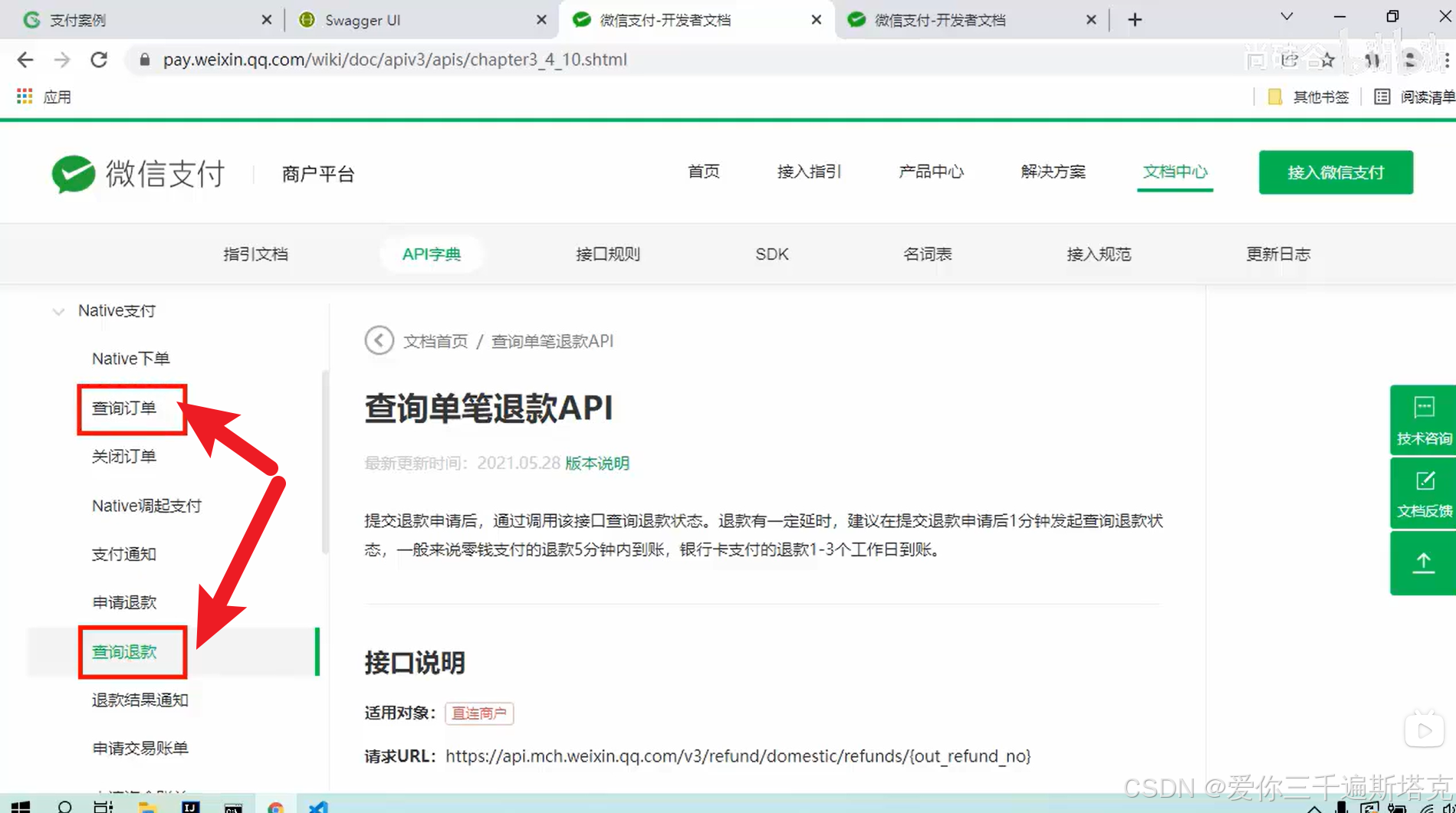This screenshot has width=1456, height=813.
Task: Open 申请退款 in the sidebar
Action: (124, 603)
